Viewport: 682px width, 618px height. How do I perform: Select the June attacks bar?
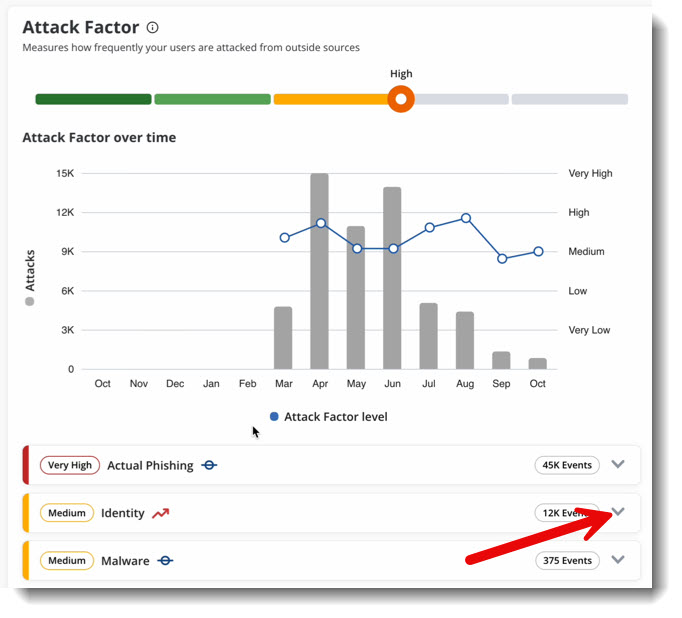coord(392,278)
